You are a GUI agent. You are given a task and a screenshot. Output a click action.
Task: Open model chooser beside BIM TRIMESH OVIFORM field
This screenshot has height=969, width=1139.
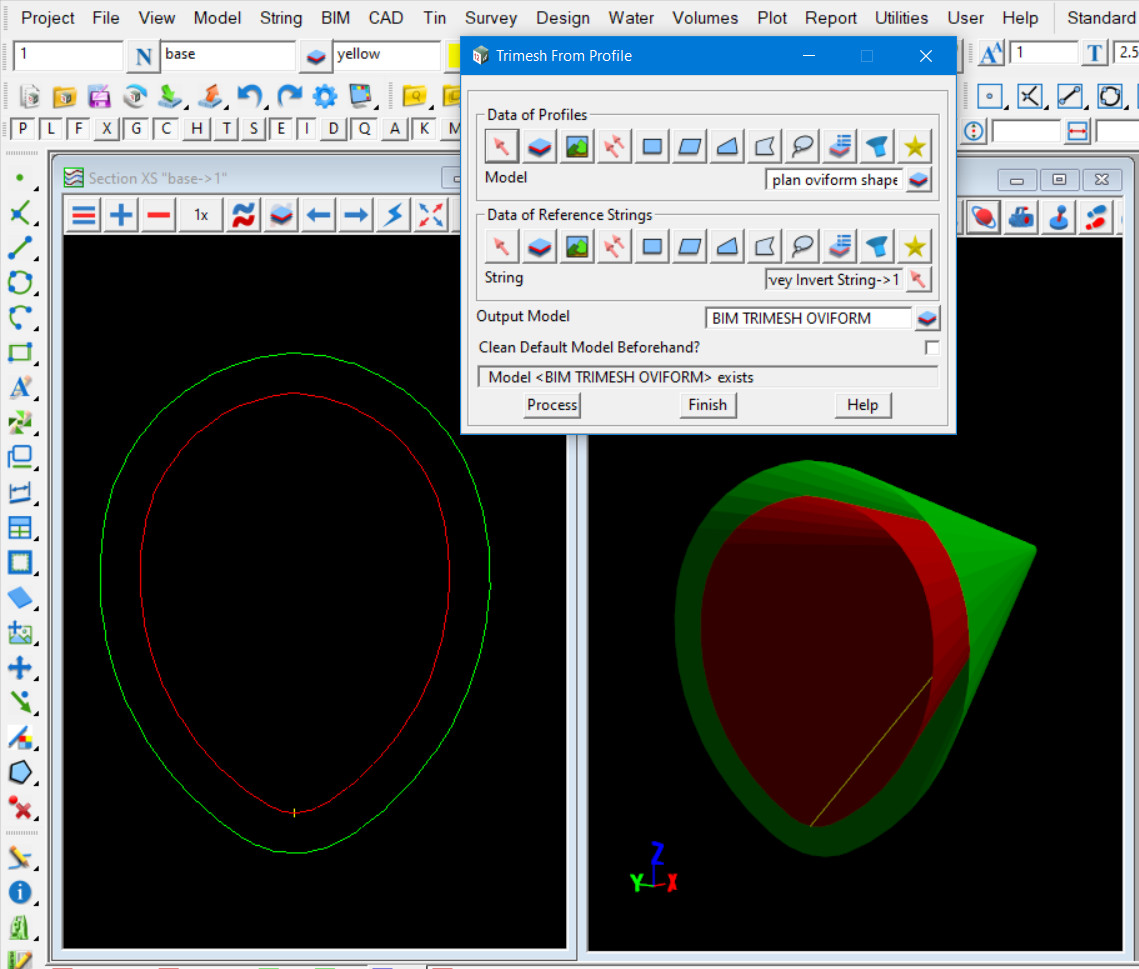coord(928,318)
